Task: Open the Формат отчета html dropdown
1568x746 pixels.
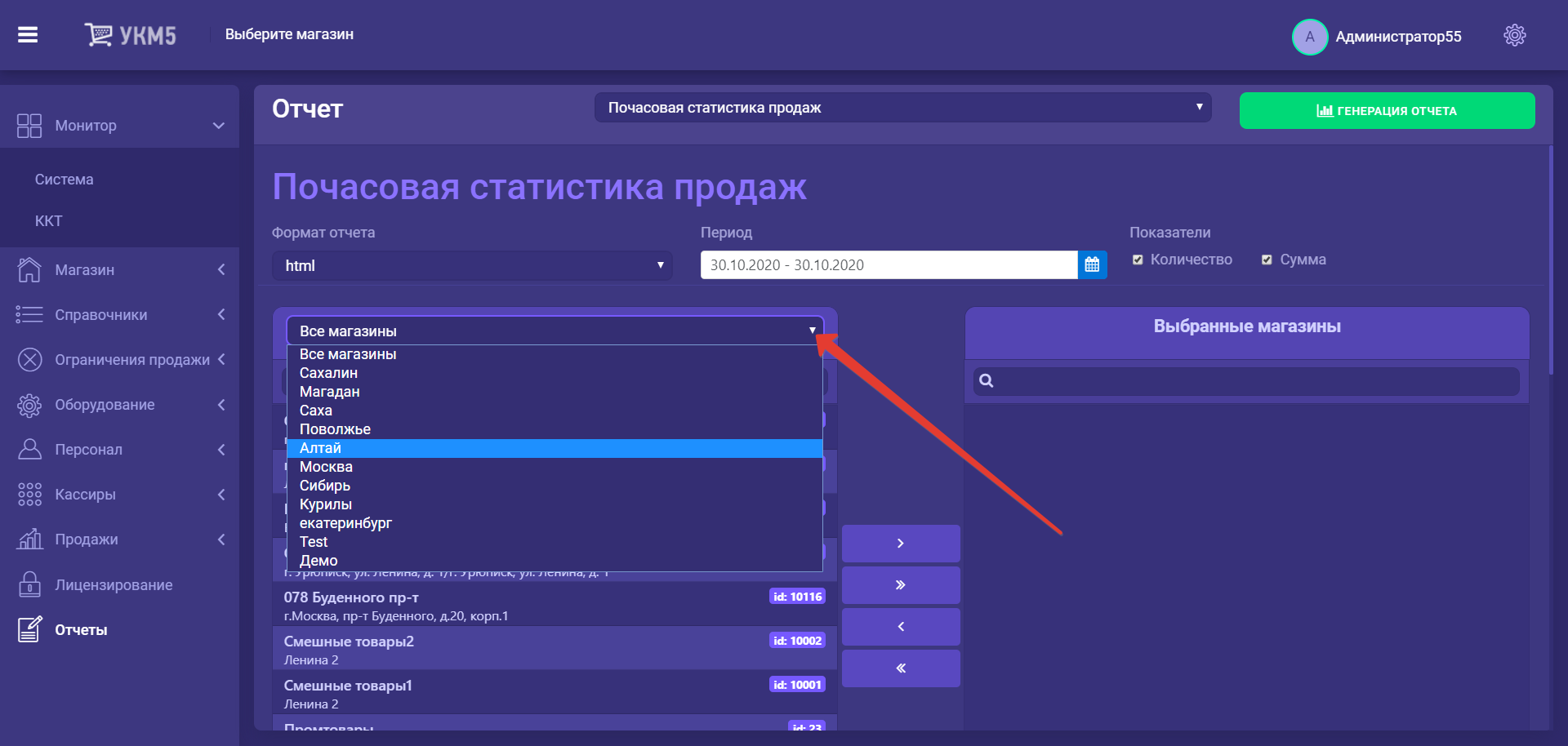Action: pos(472,265)
